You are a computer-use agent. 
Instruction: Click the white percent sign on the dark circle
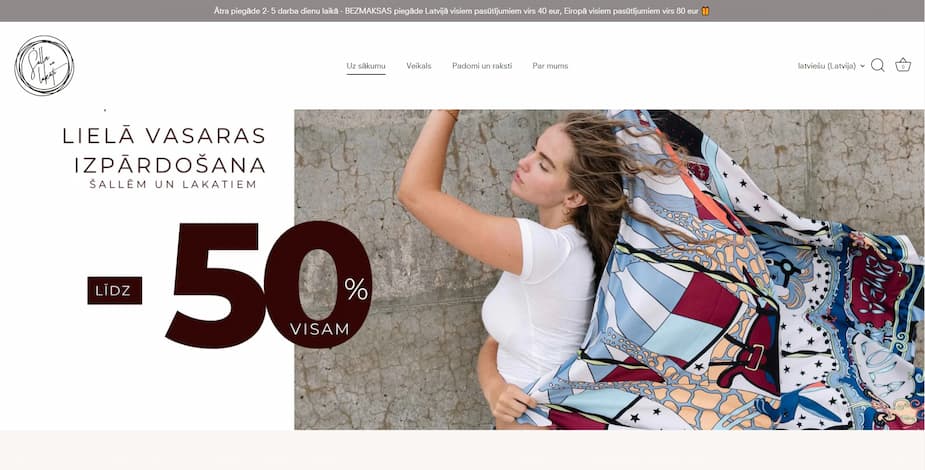click(356, 289)
